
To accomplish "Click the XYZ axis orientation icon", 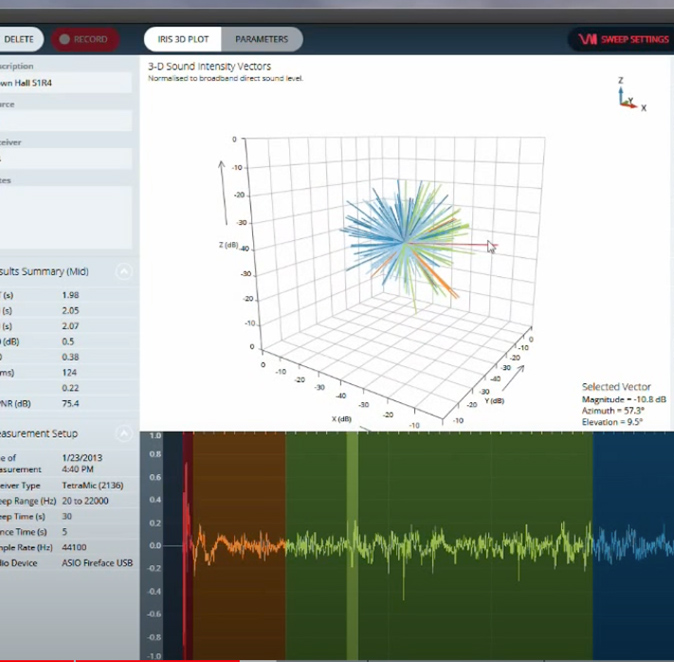I will click(x=629, y=93).
